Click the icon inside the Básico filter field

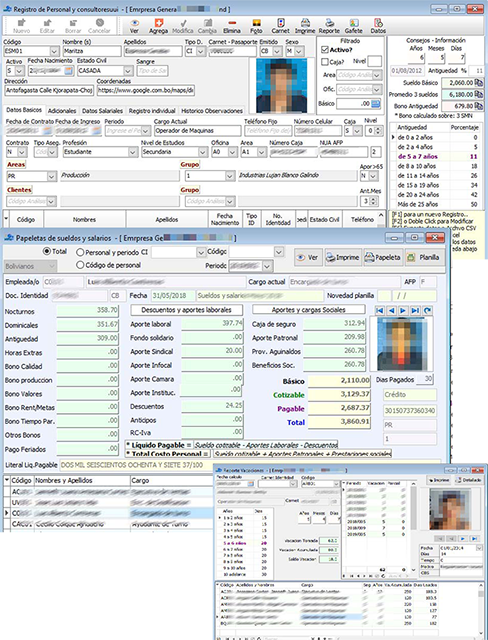pyautogui.click(x=376, y=104)
